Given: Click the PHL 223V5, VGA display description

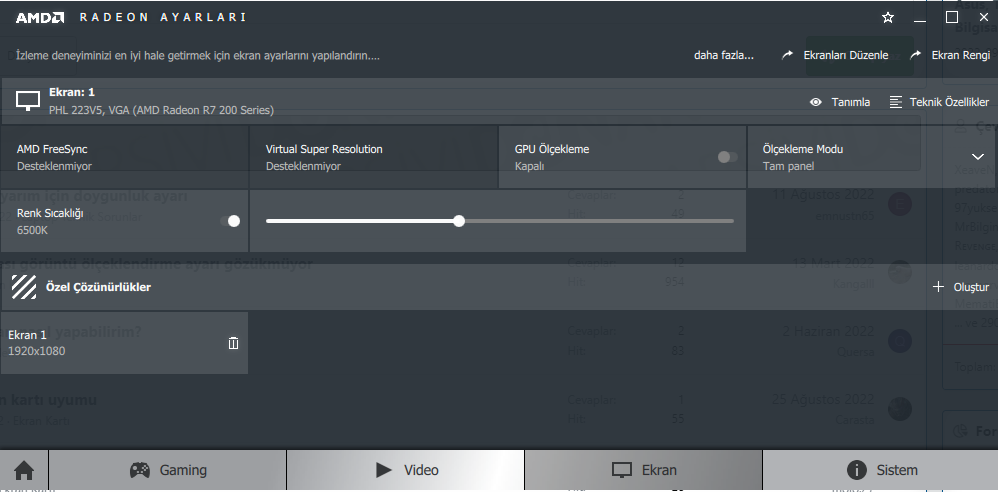Looking at the screenshot, I should [161, 110].
